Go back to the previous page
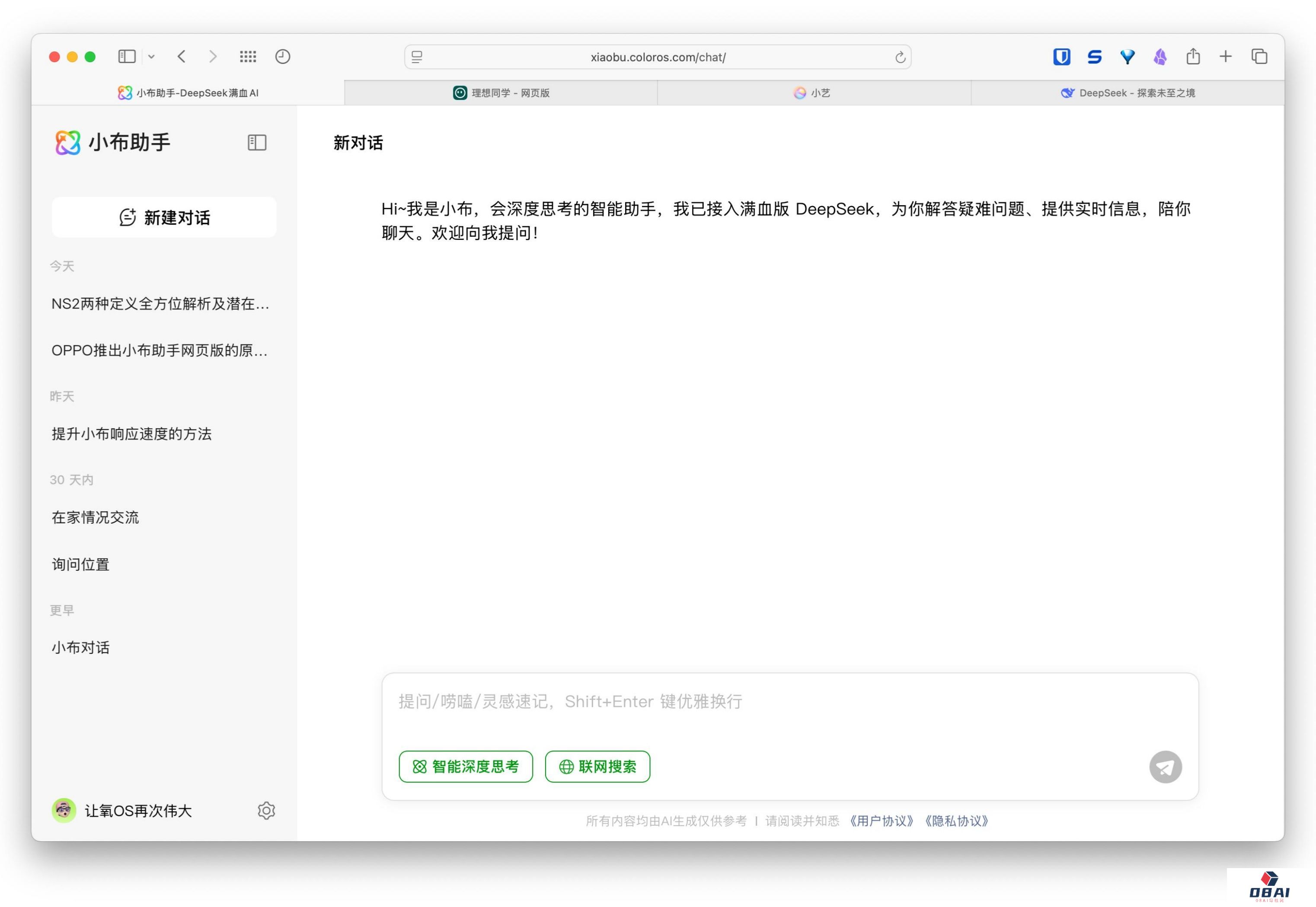This screenshot has height=907, width=1316. click(x=181, y=56)
